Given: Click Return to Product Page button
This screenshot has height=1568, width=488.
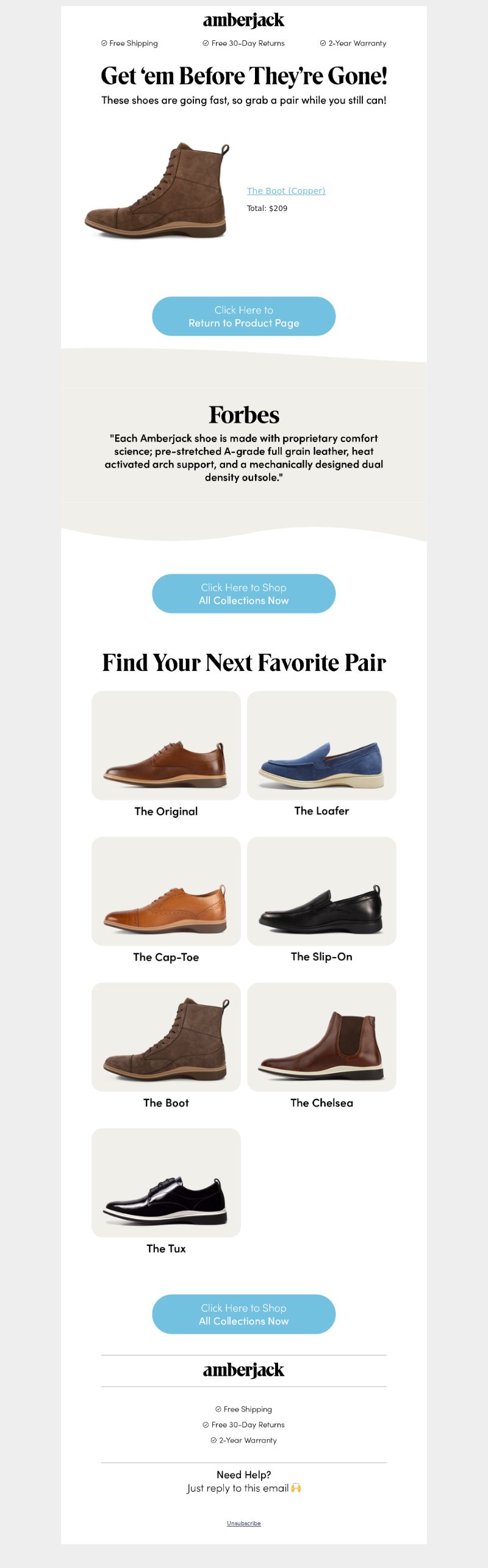Looking at the screenshot, I should tap(244, 317).
